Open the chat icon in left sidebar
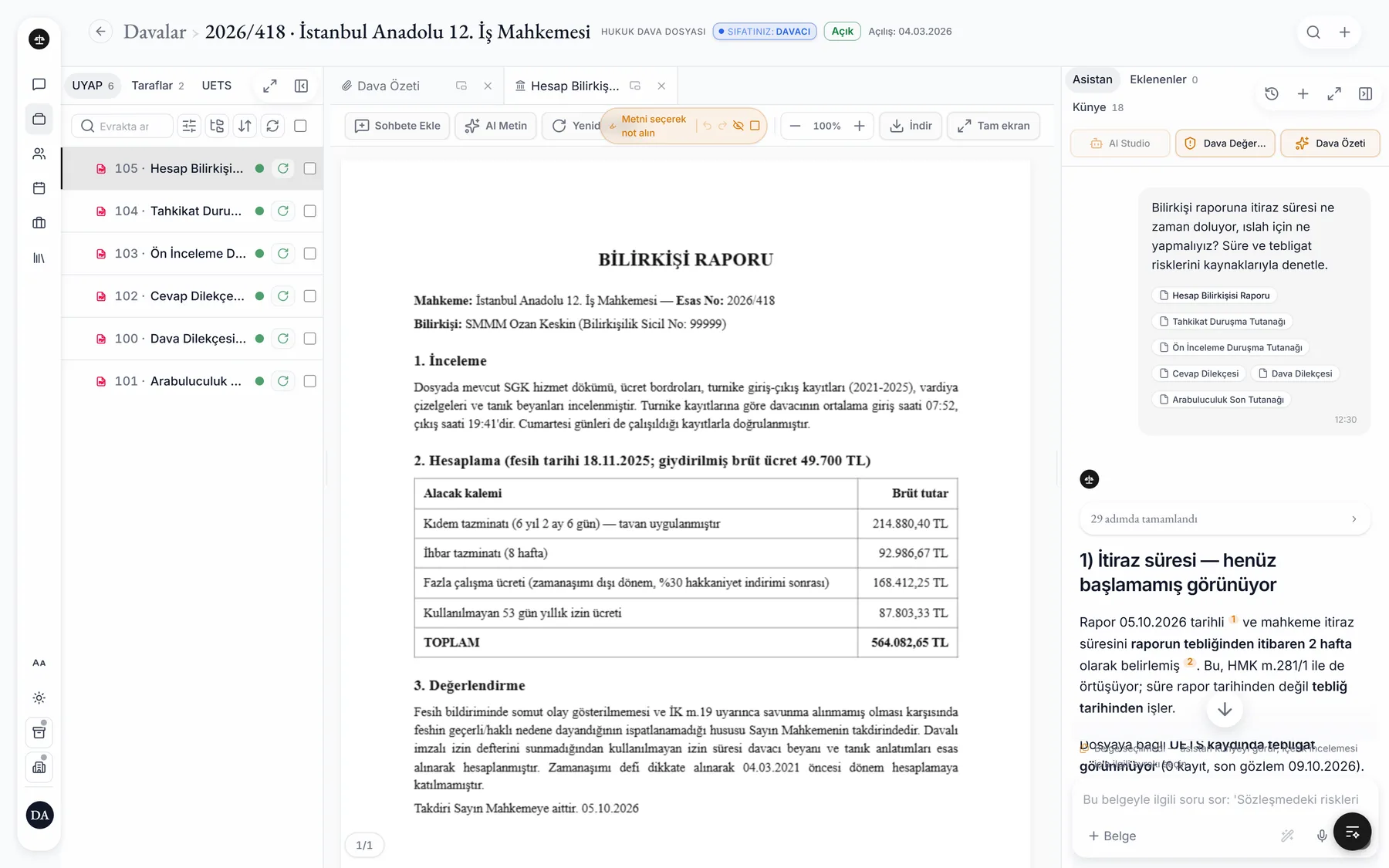 [39, 84]
